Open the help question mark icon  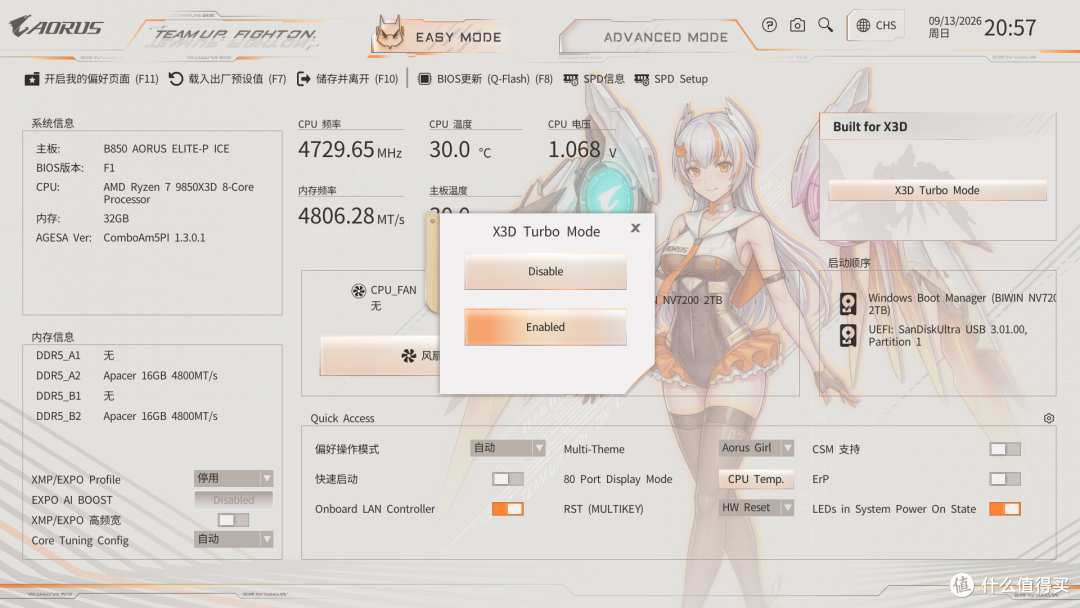769,25
